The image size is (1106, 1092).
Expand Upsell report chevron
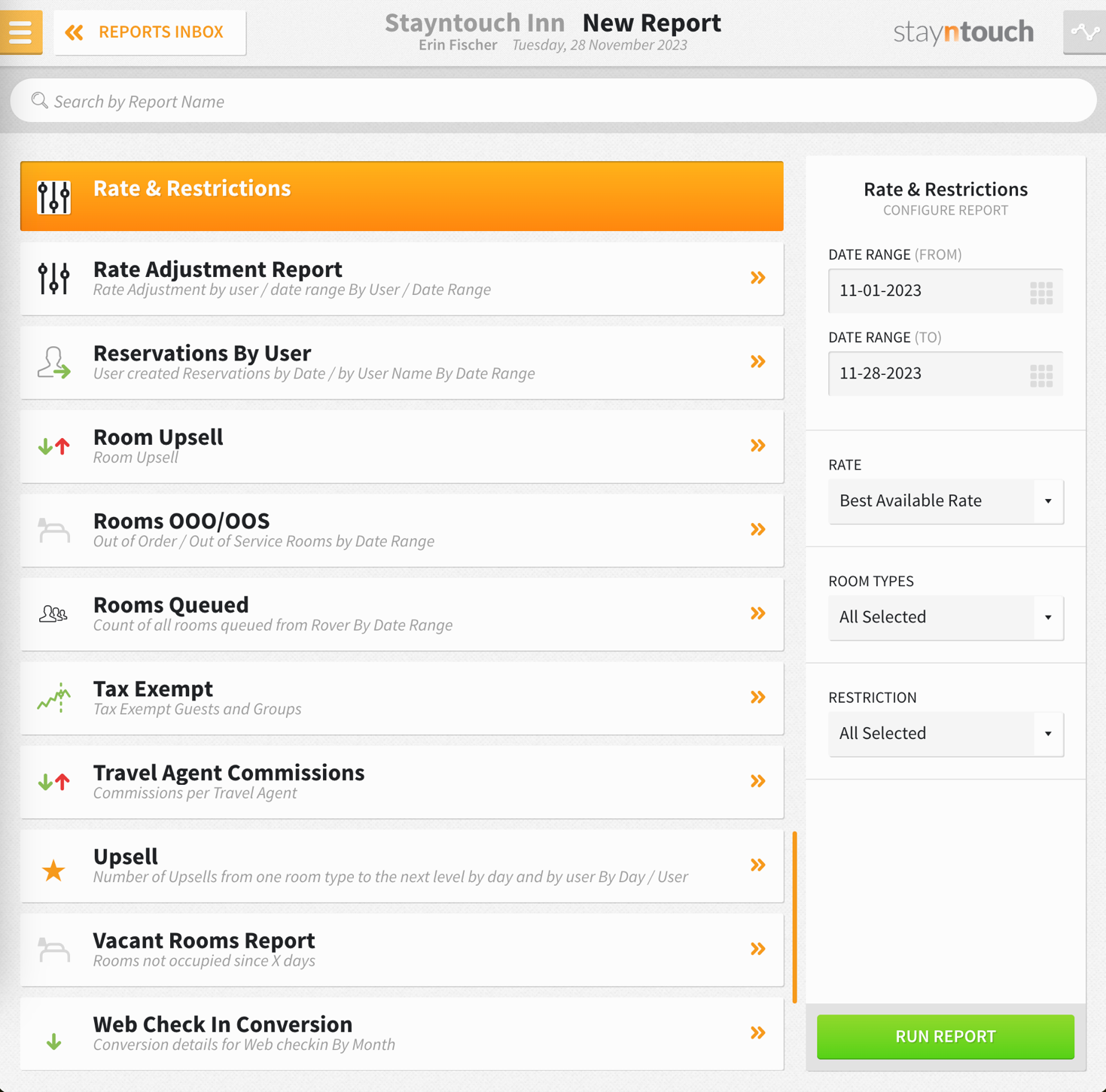[758, 865]
